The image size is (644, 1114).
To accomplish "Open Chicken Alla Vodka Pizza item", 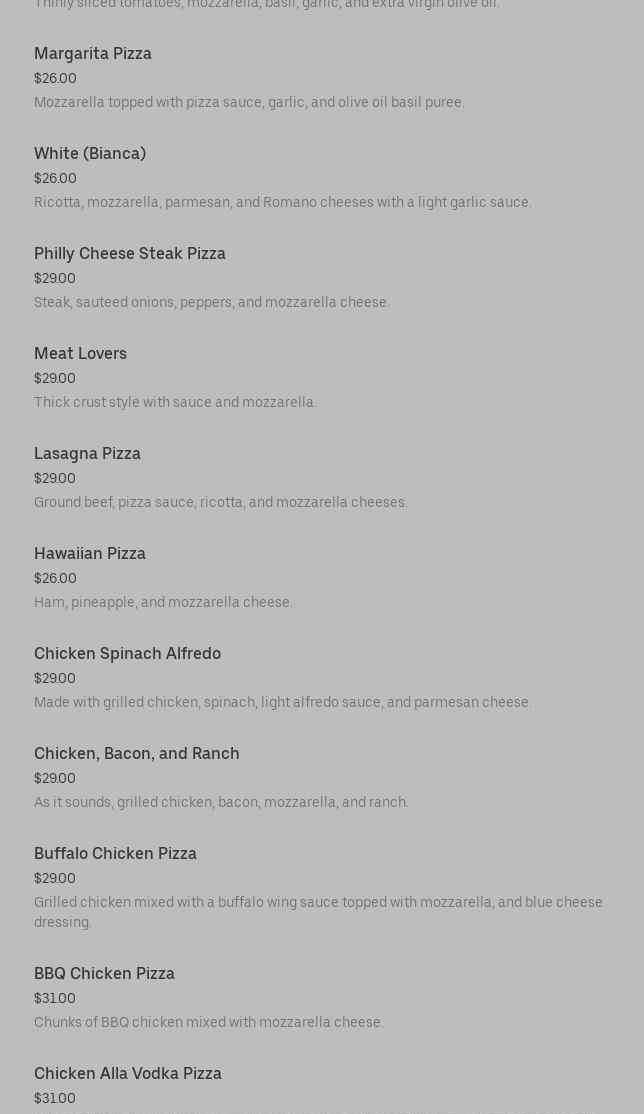I will [128, 1074].
